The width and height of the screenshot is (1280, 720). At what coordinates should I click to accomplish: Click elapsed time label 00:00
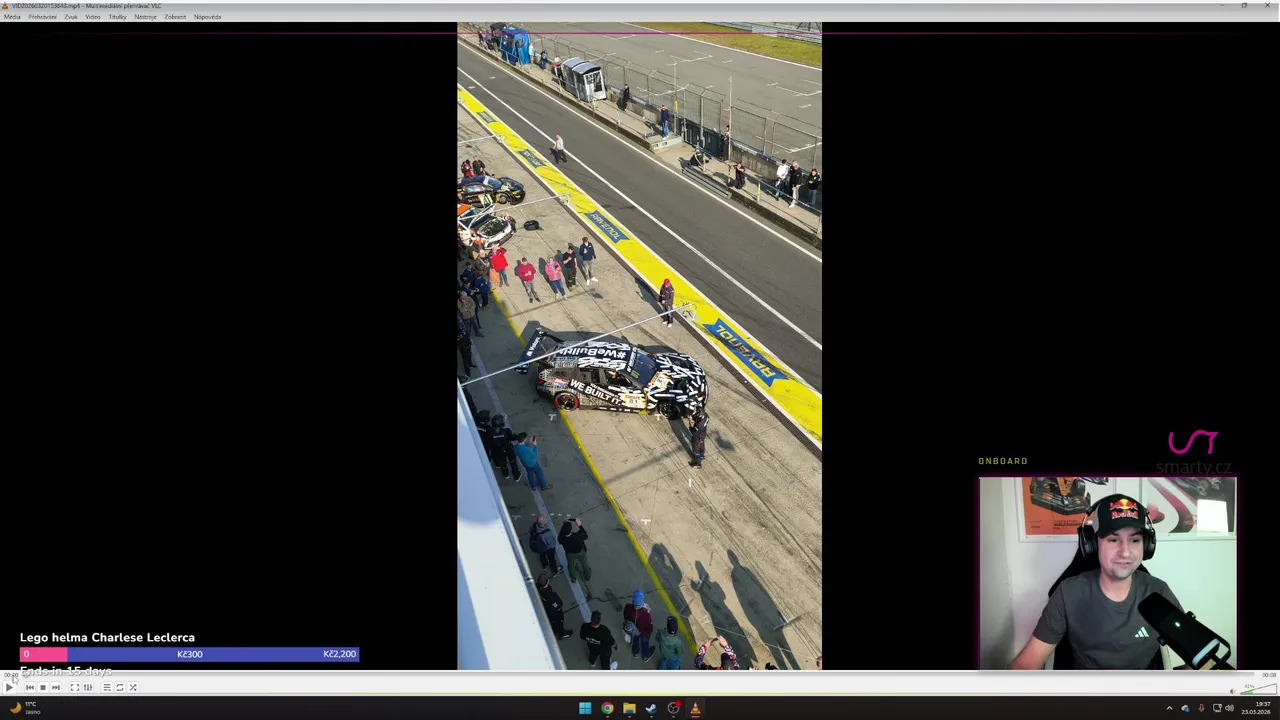(x=11, y=675)
